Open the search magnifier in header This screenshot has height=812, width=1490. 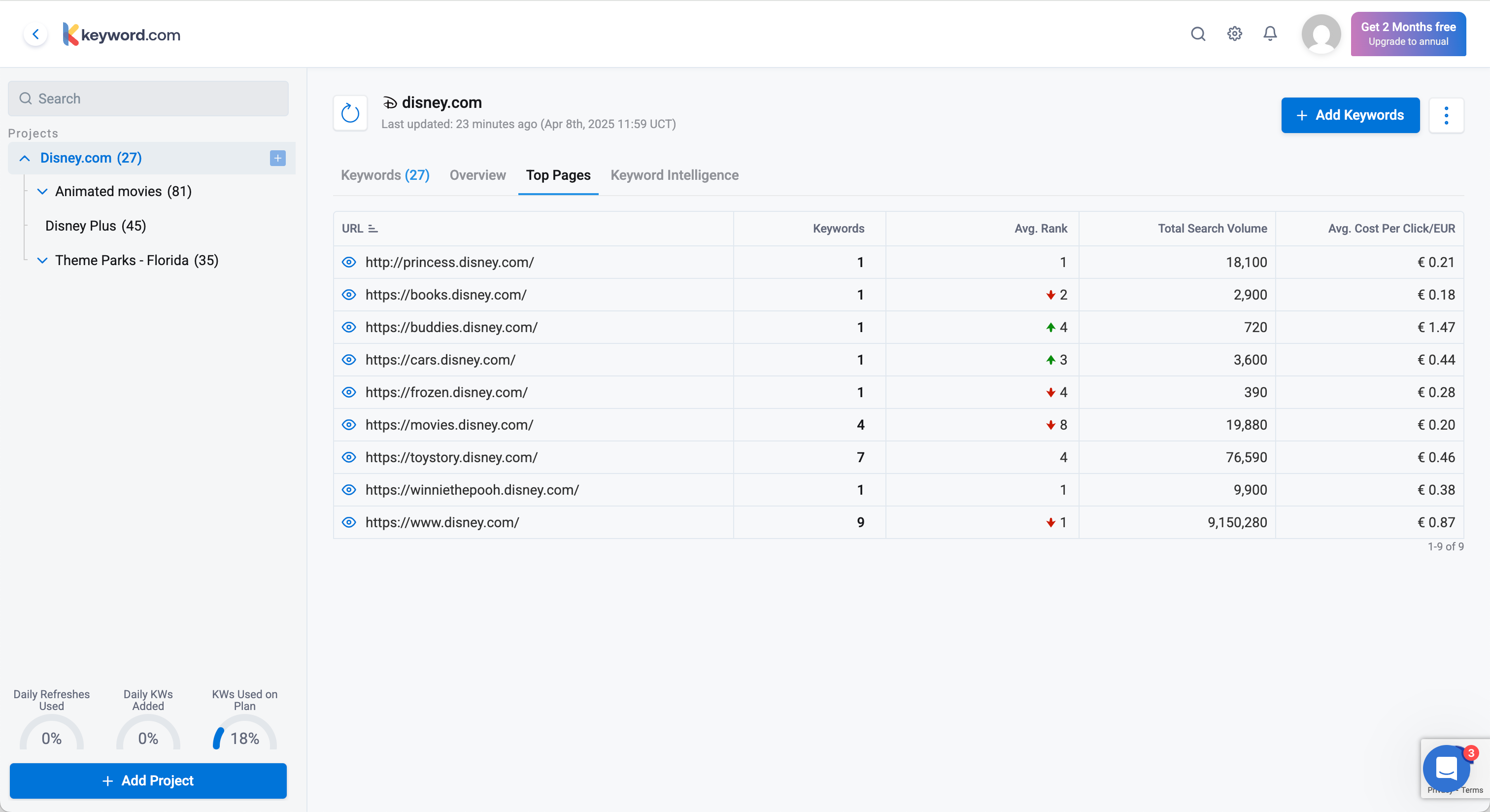pos(1198,34)
